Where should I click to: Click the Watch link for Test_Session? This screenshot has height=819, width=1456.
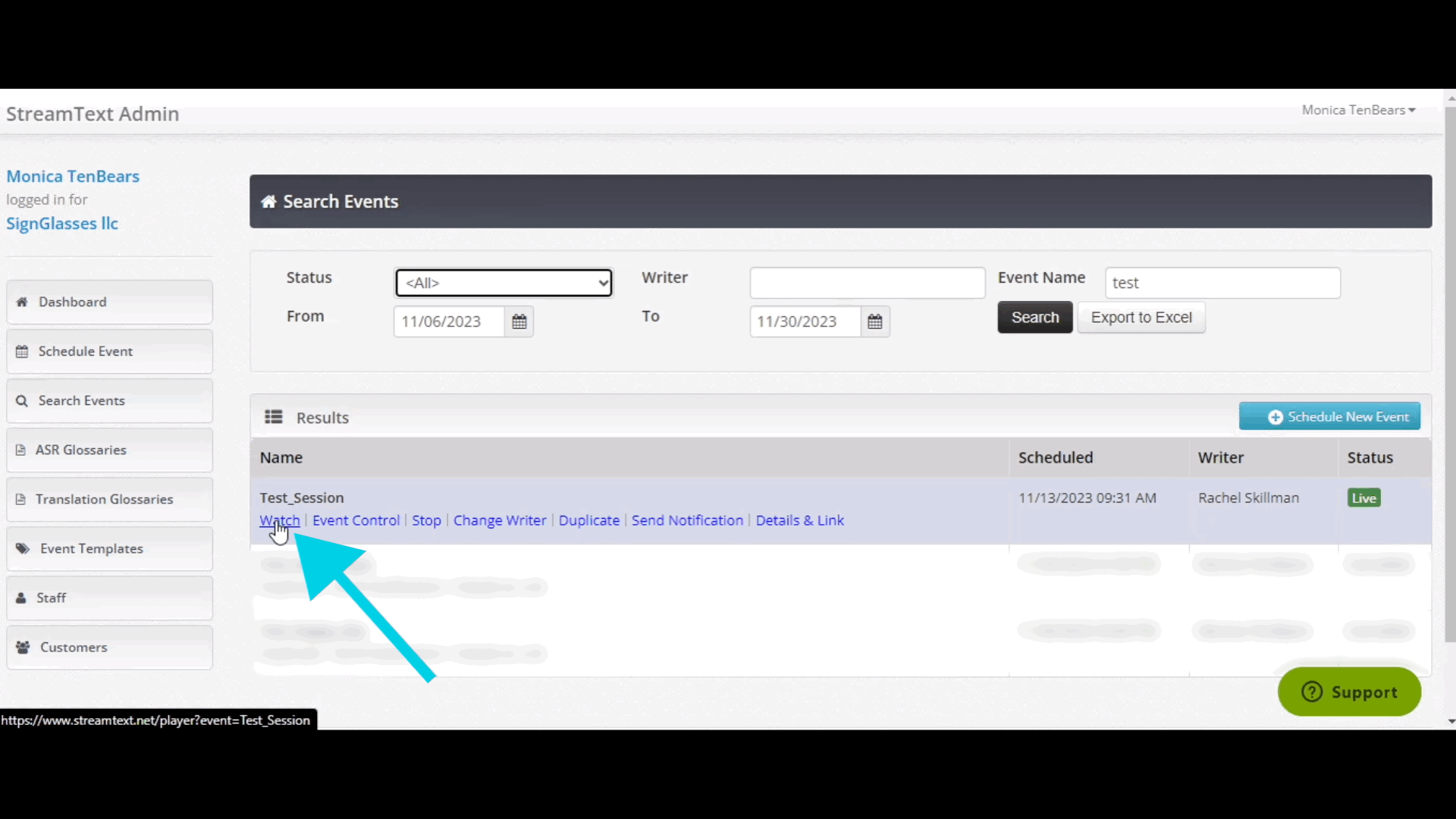(279, 520)
